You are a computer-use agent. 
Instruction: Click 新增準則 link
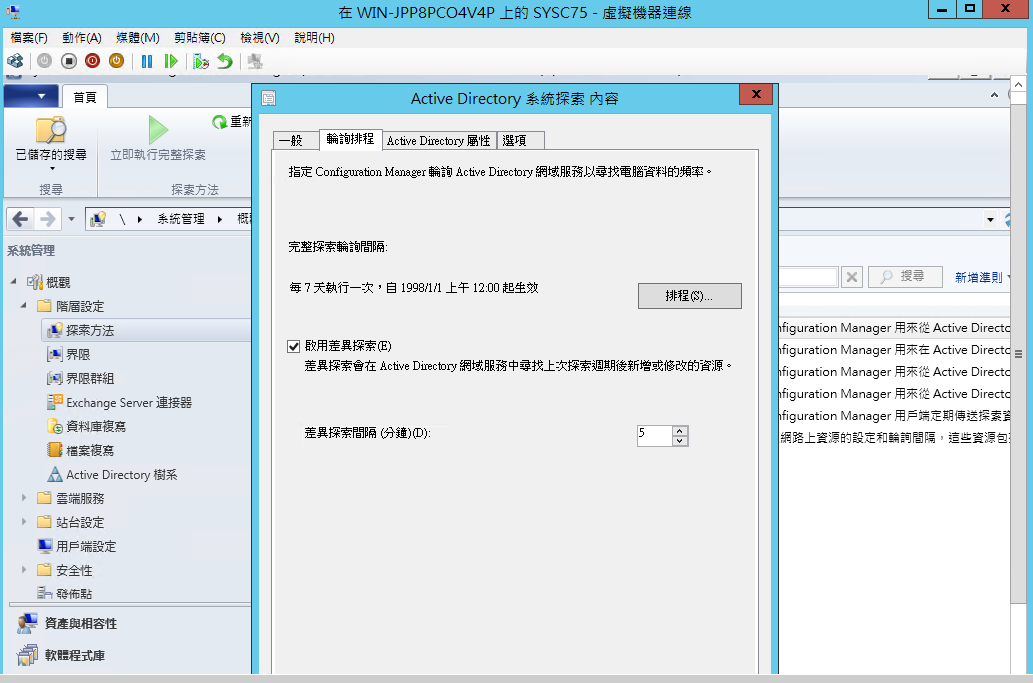click(981, 277)
